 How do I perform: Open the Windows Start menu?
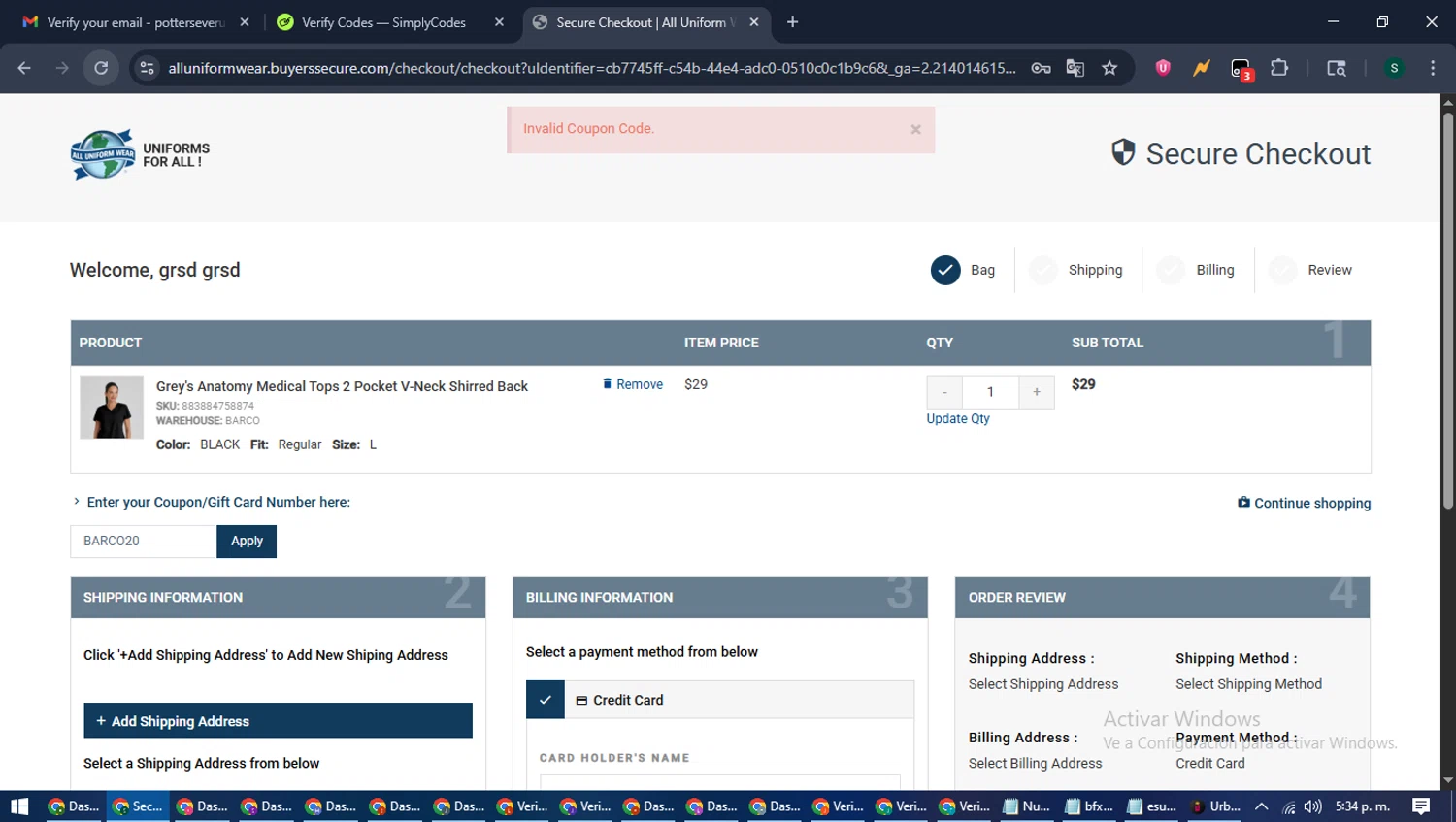click(19, 806)
